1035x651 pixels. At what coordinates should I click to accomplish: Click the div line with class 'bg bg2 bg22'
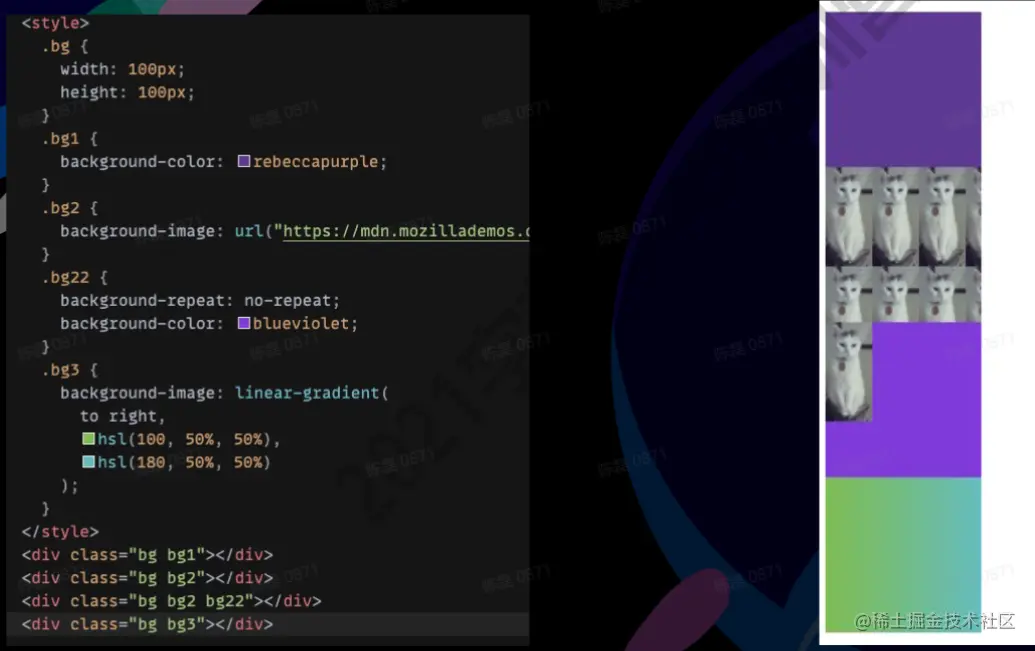[x=172, y=601]
